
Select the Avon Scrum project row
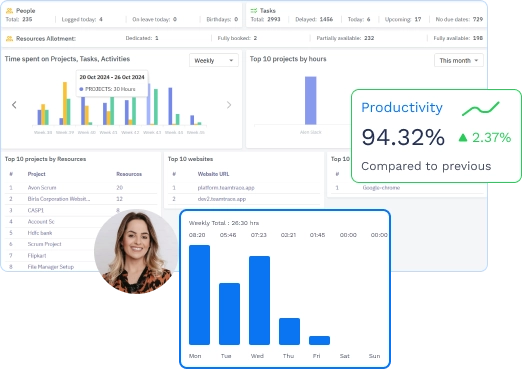(x=81, y=188)
